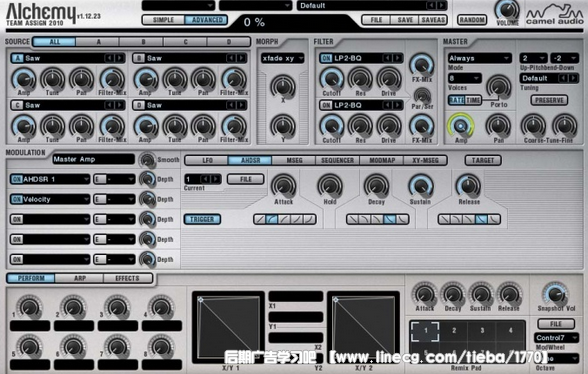The width and height of the screenshot is (588, 374).
Task: Toggle ON button for AHDSR 1 modulator
Action: click(16, 179)
